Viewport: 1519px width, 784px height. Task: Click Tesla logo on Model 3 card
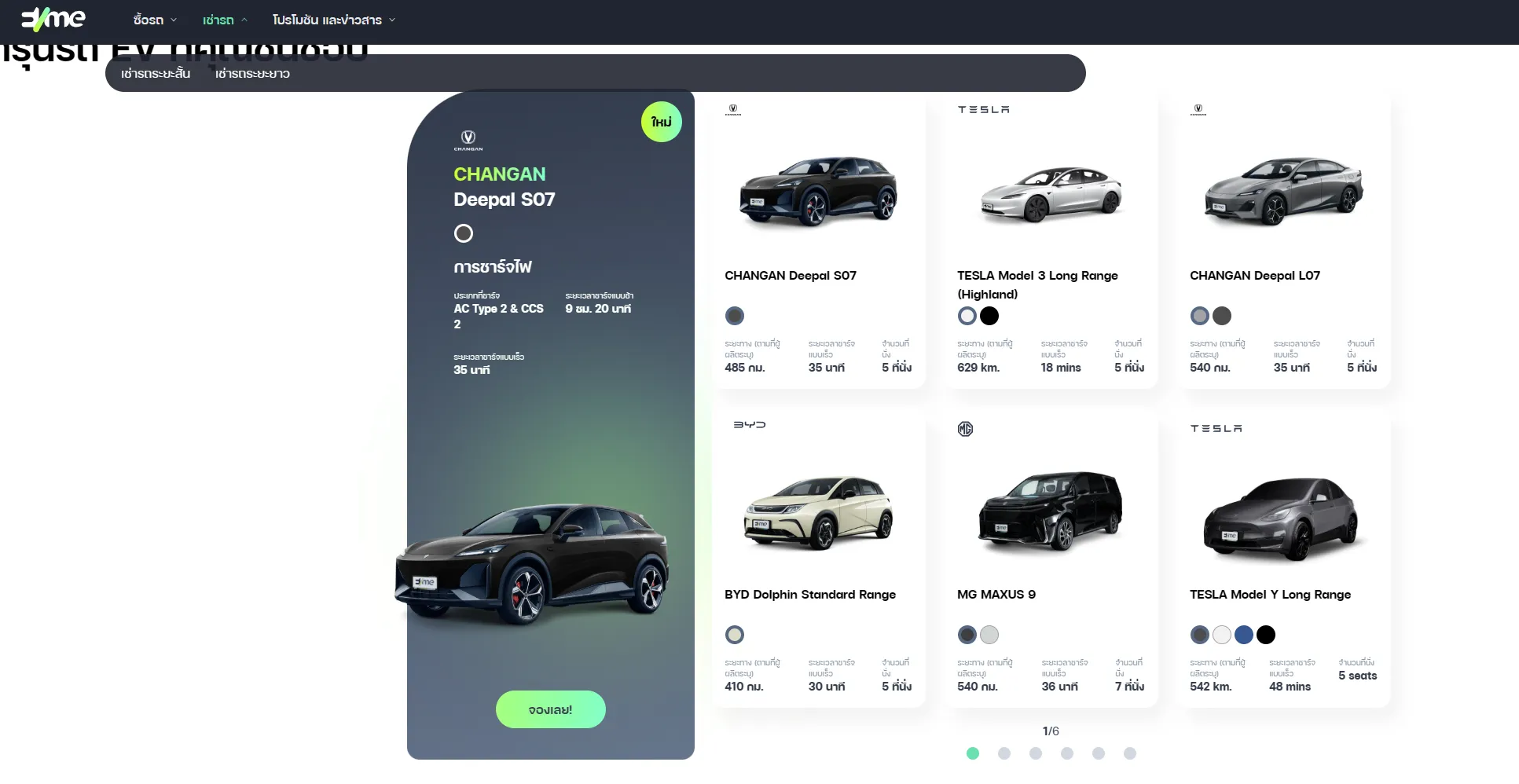(x=983, y=109)
